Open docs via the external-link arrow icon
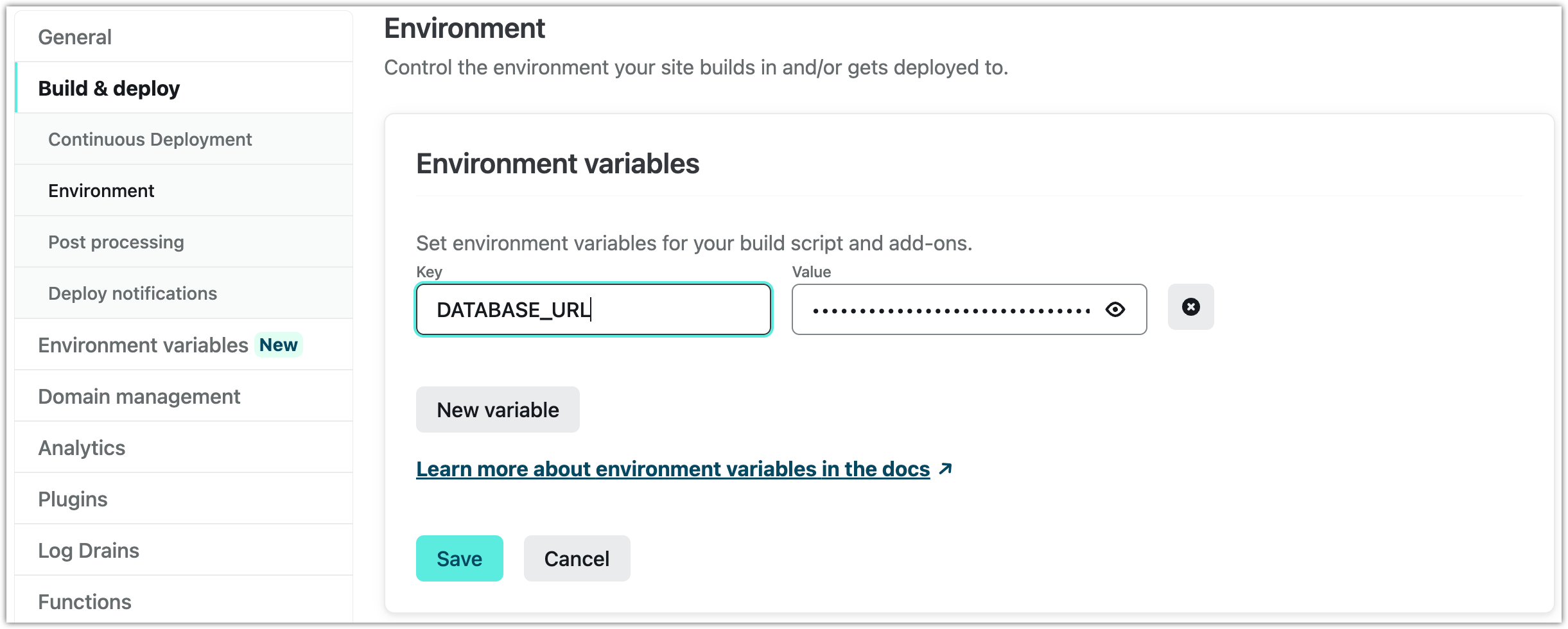This screenshot has height=629, width=1568. (x=945, y=469)
